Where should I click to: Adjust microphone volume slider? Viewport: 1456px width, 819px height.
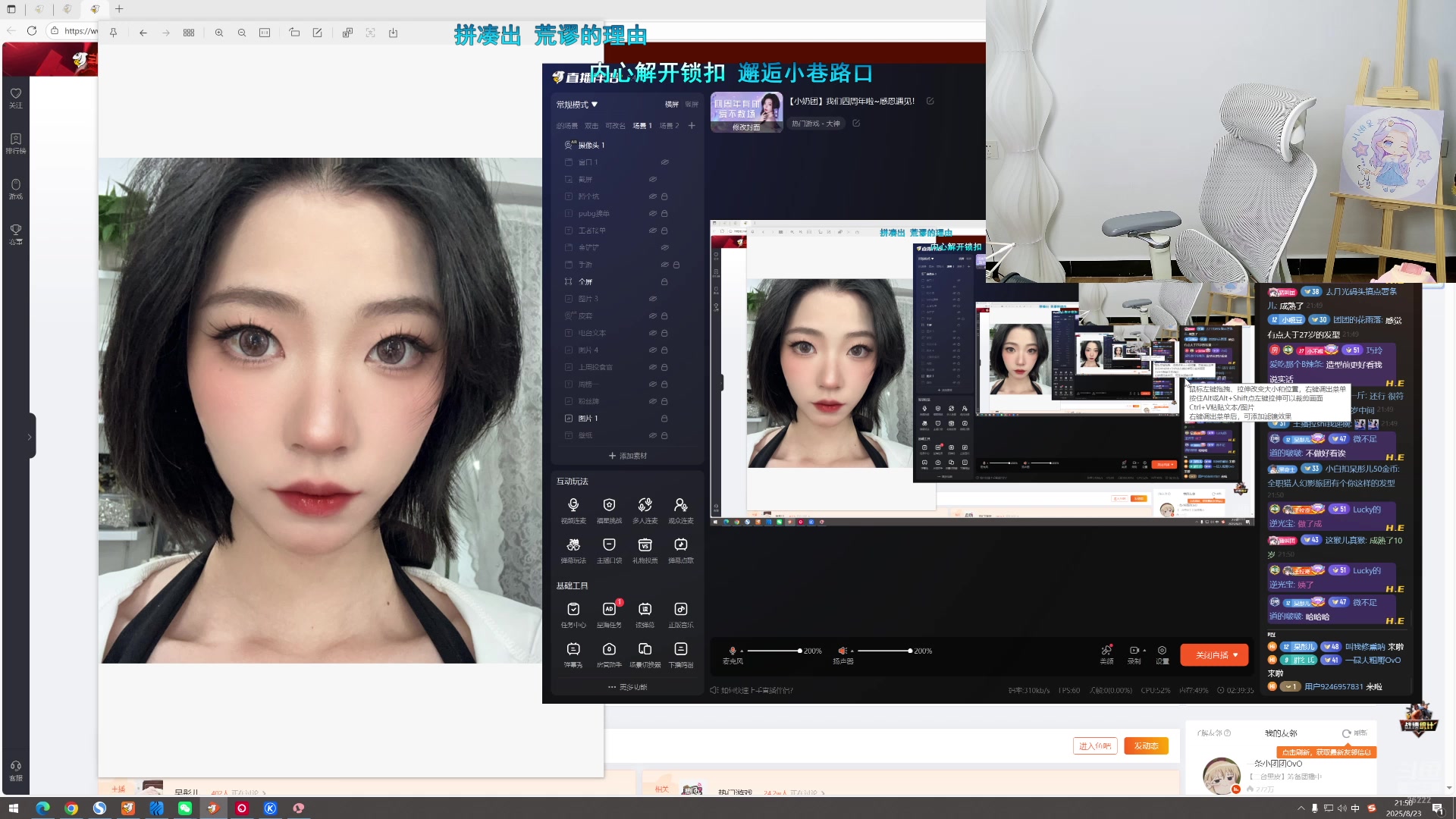click(773, 651)
